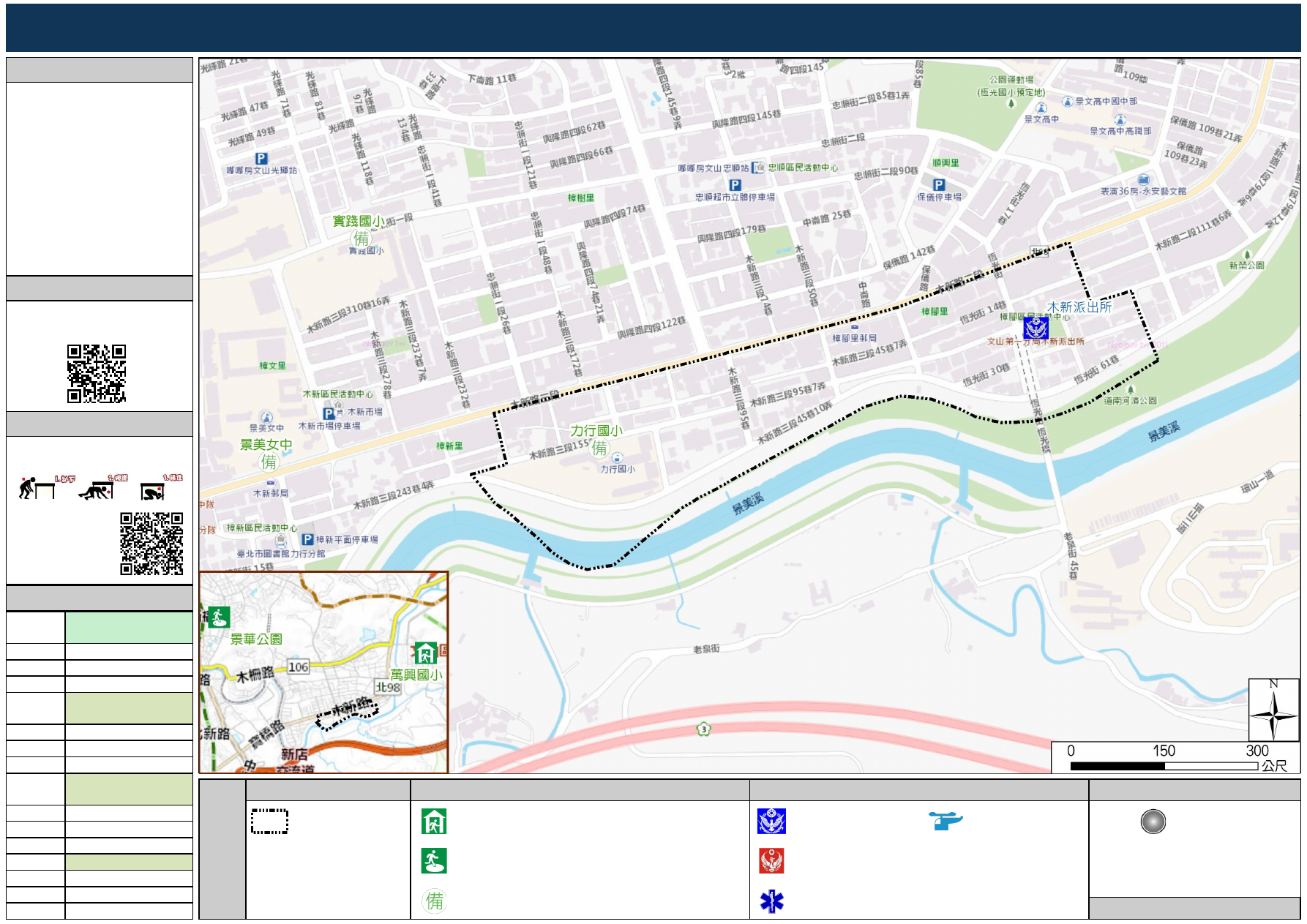This screenshot has height=924, width=1307.
Task: Click the 木新派出所 map label
Action: tap(1079, 307)
